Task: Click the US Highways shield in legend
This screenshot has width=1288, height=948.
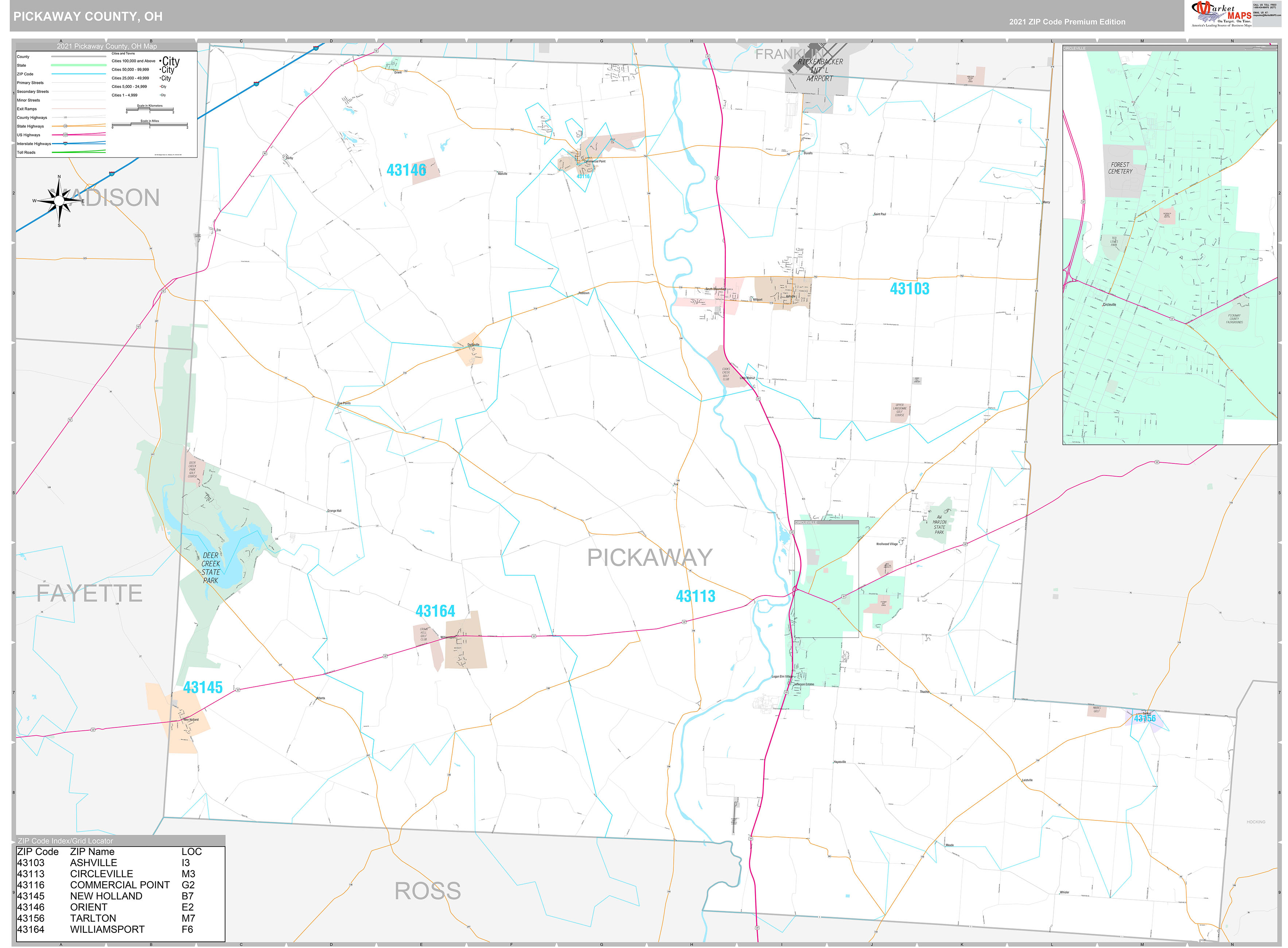Action: [x=65, y=135]
